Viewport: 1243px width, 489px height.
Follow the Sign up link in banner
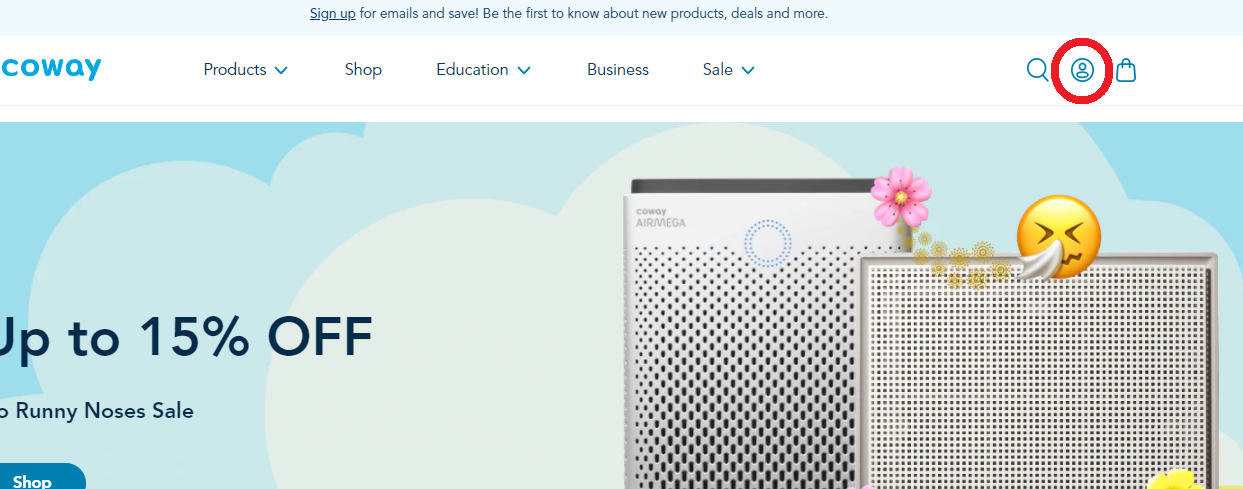click(x=333, y=14)
